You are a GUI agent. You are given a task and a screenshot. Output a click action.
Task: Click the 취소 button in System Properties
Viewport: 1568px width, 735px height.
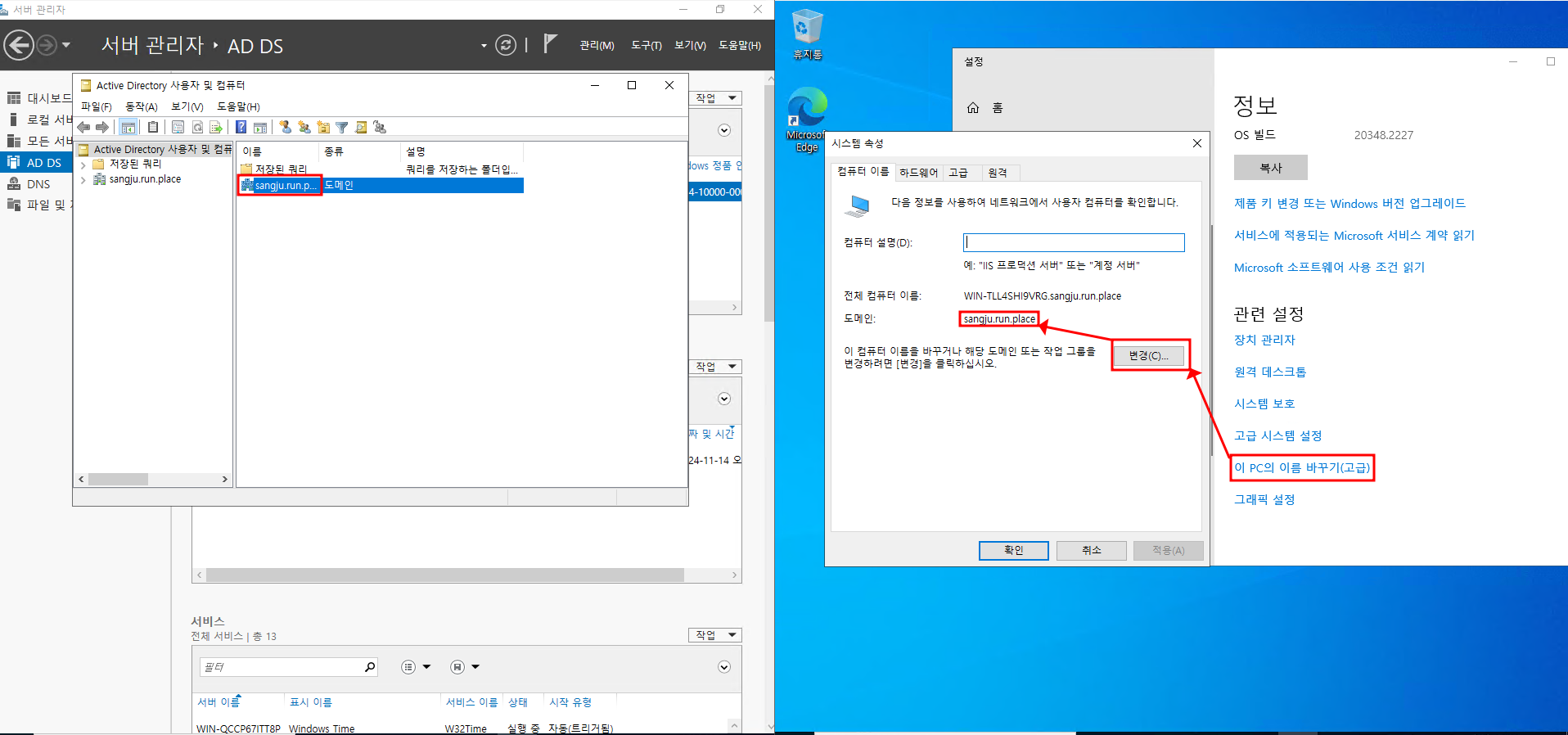1092,550
